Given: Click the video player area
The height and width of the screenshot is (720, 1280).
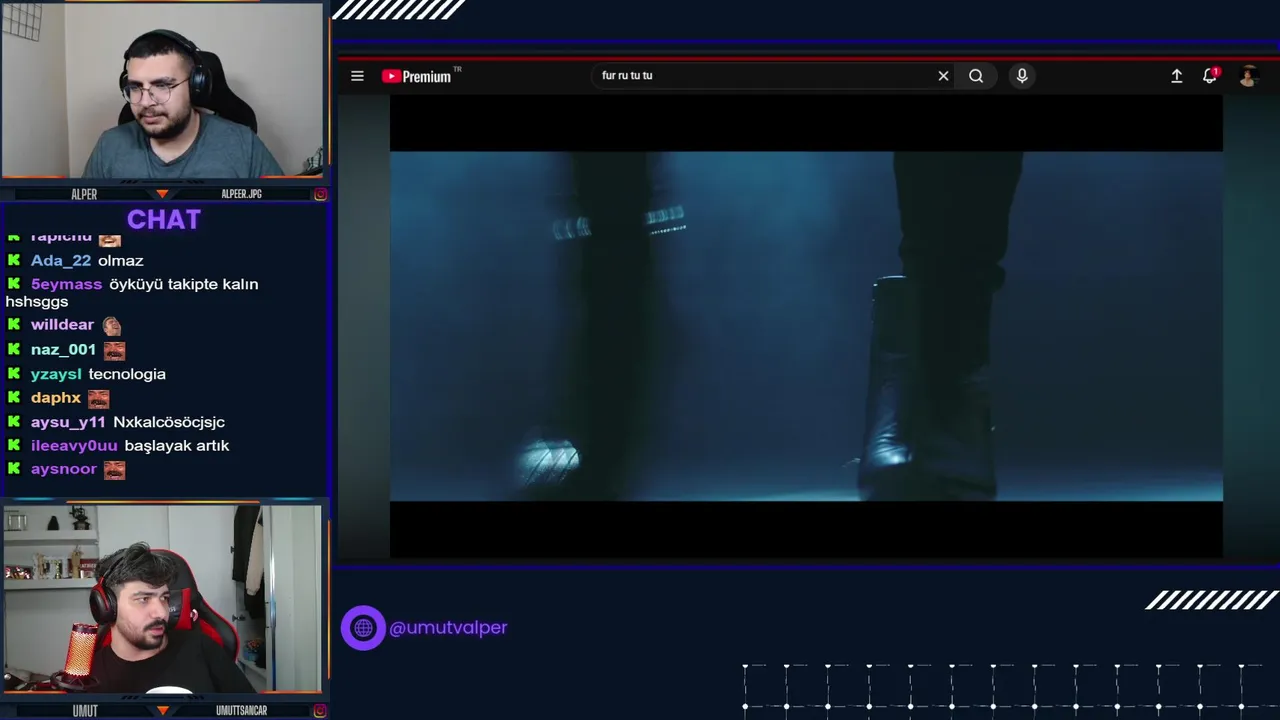Looking at the screenshot, I should tap(806, 326).
